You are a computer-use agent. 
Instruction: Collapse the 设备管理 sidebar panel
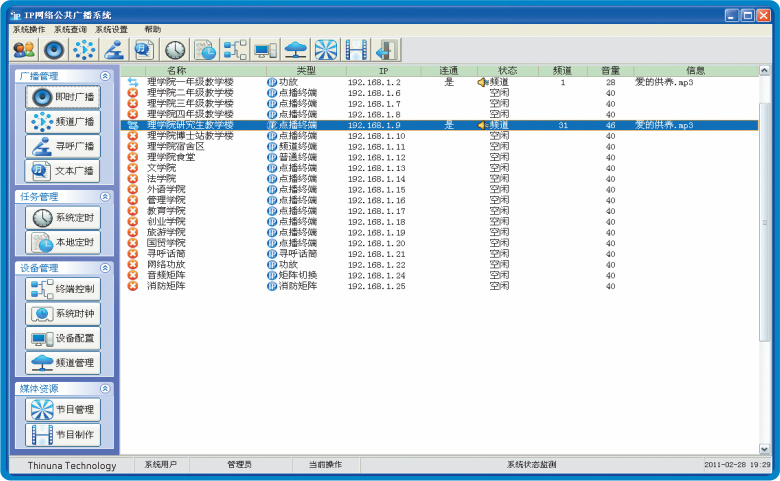[x=104, y=268]
